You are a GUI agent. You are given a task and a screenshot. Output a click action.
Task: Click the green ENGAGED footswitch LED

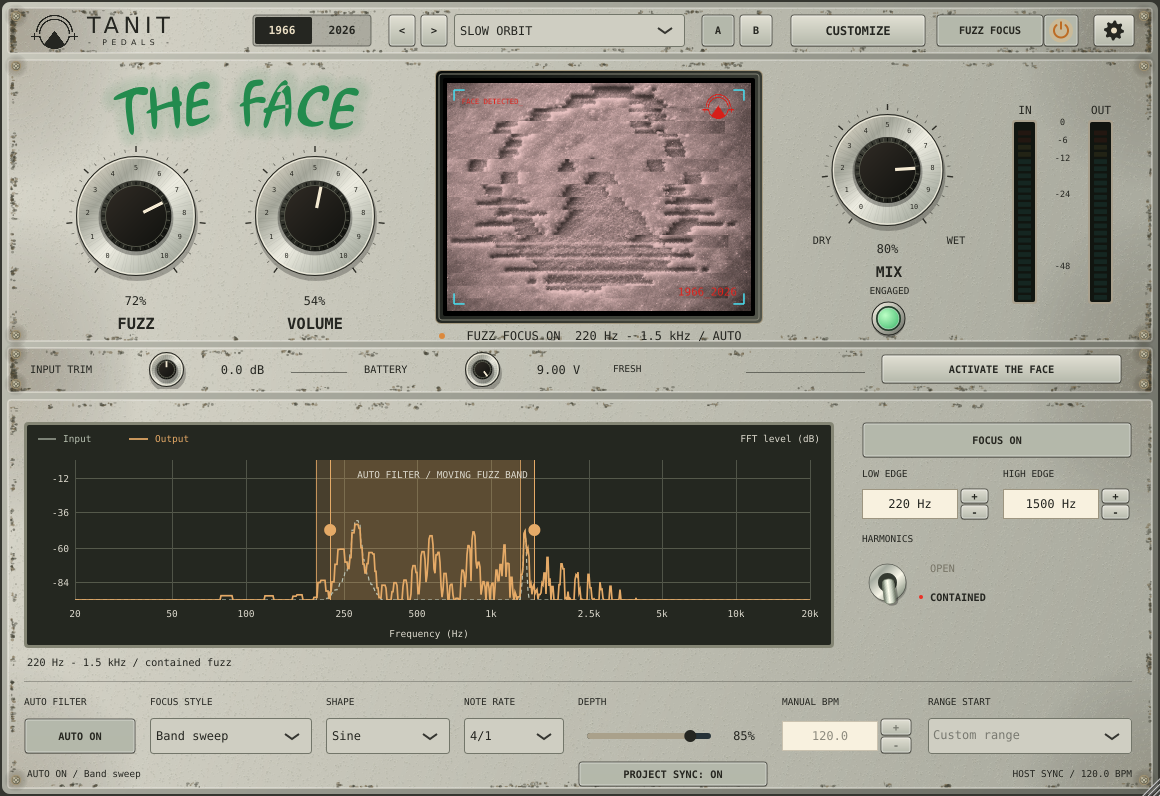pos(888,319)
